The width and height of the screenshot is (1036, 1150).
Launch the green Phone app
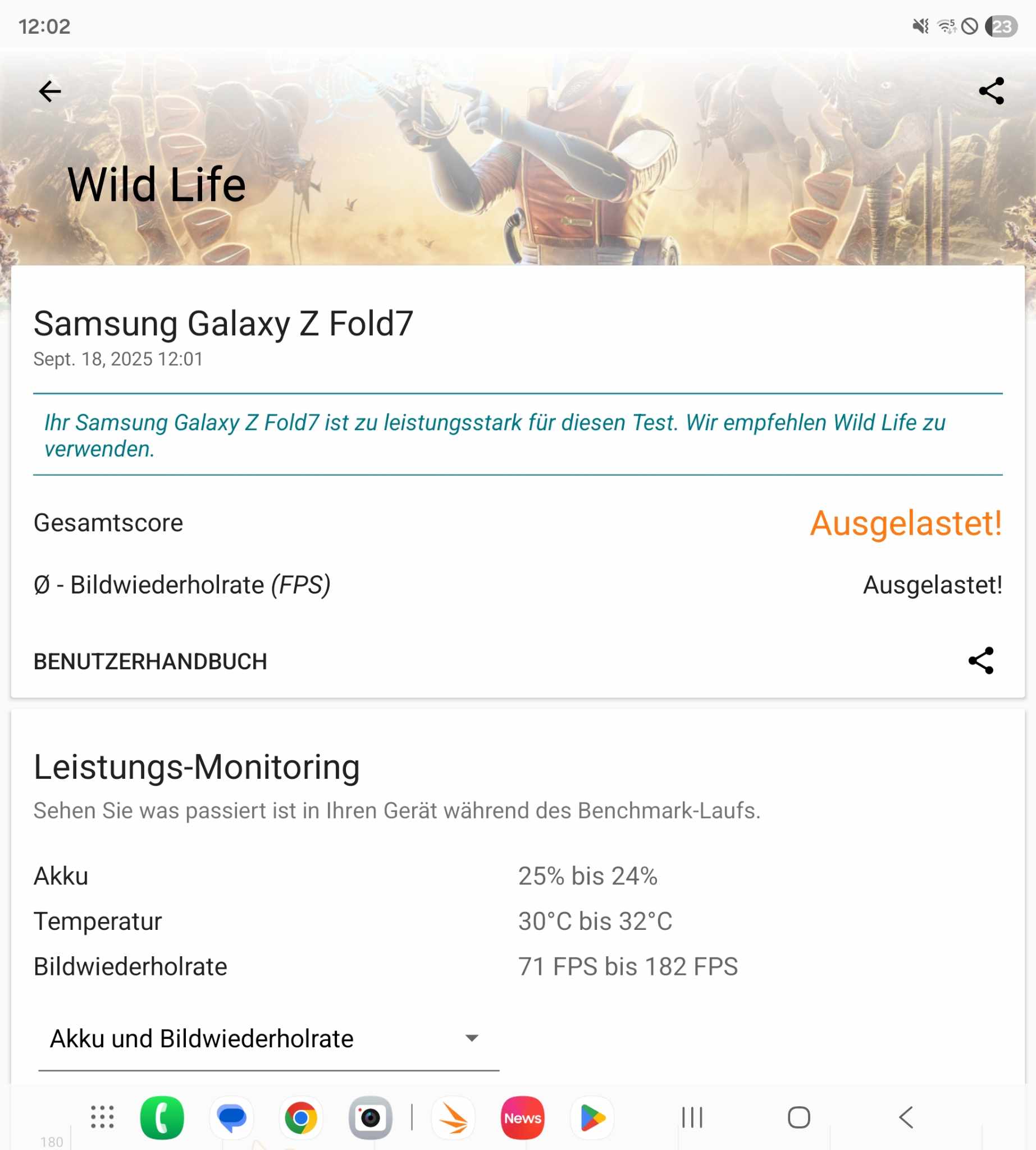point(162,1117)
